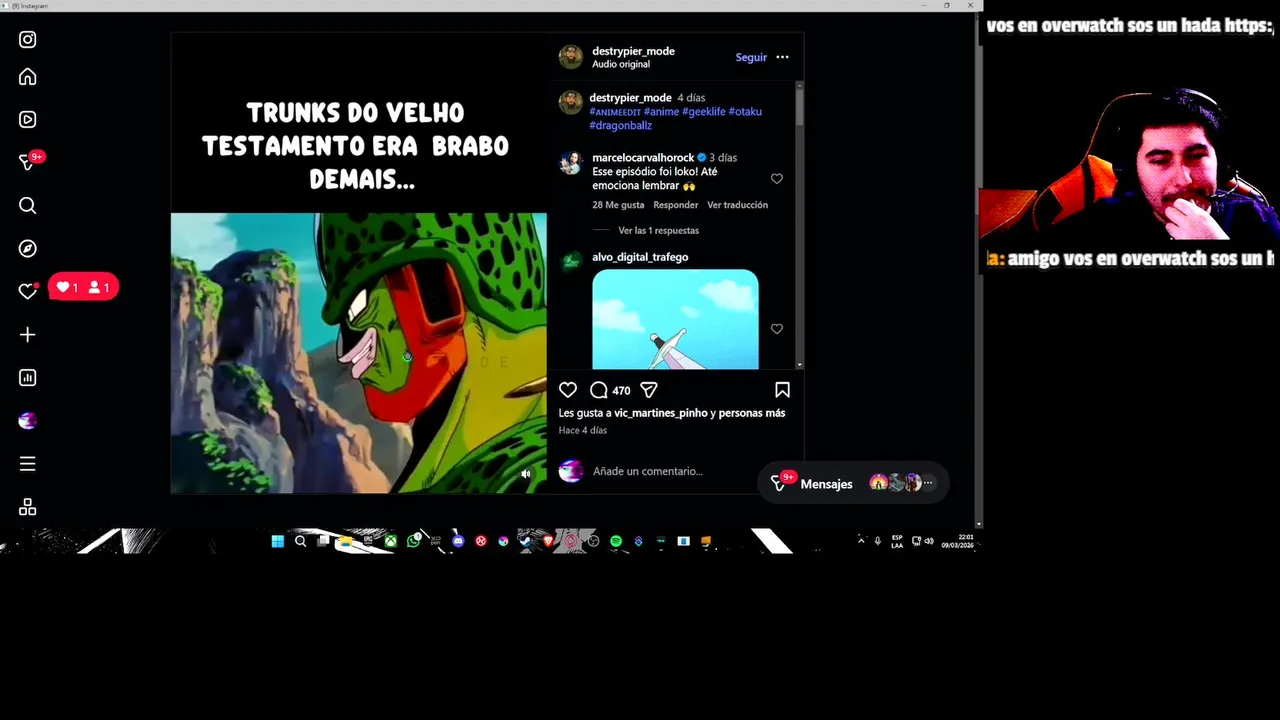Open the Reels section in the sidebar
This screenshot has height=720, width=1280.
pyautogui.click(x=28, y=120)
